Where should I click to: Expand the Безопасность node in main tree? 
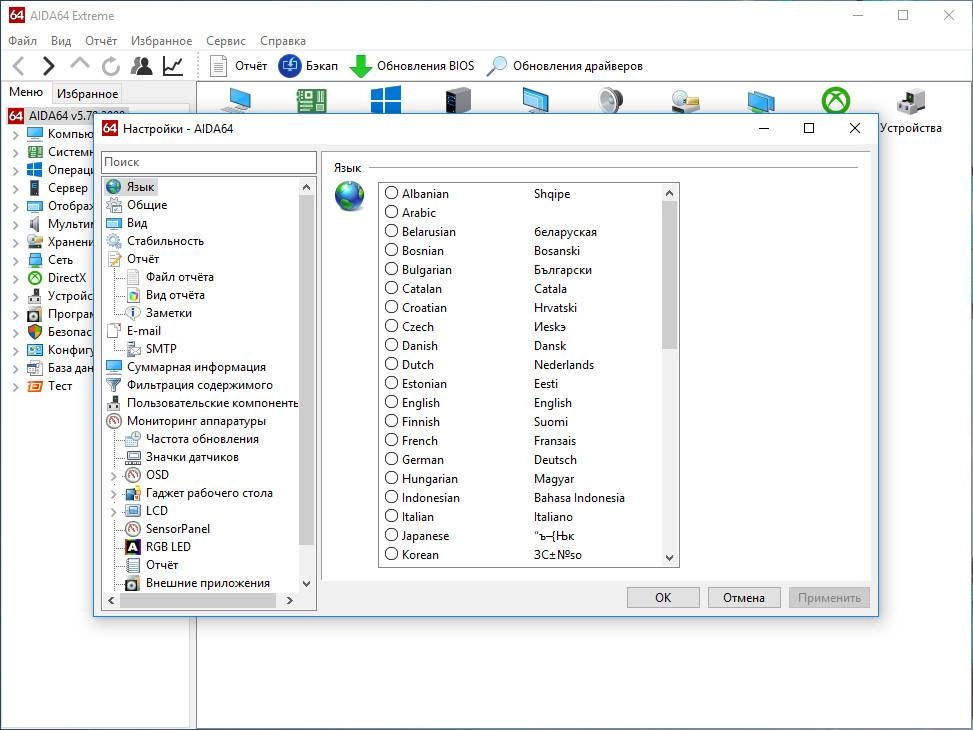(x=16, y=333)
